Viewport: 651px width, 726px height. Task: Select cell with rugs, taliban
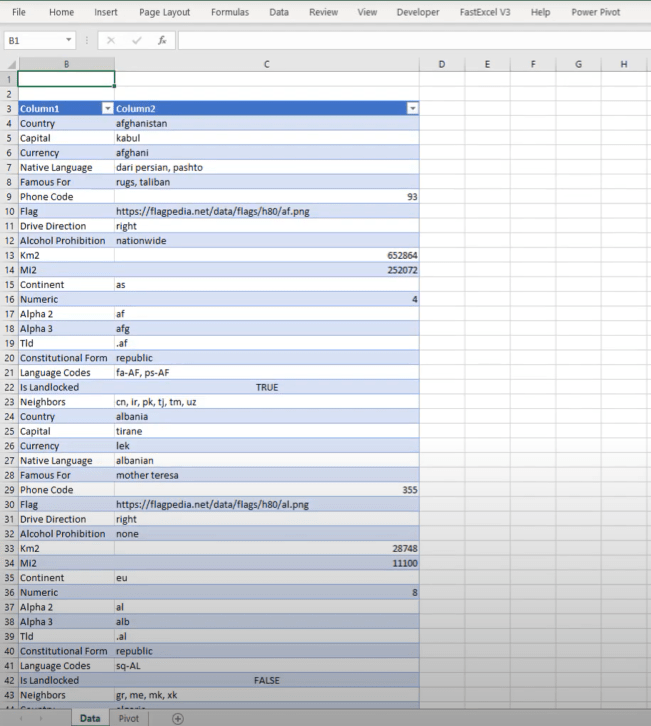coord(267,182)
